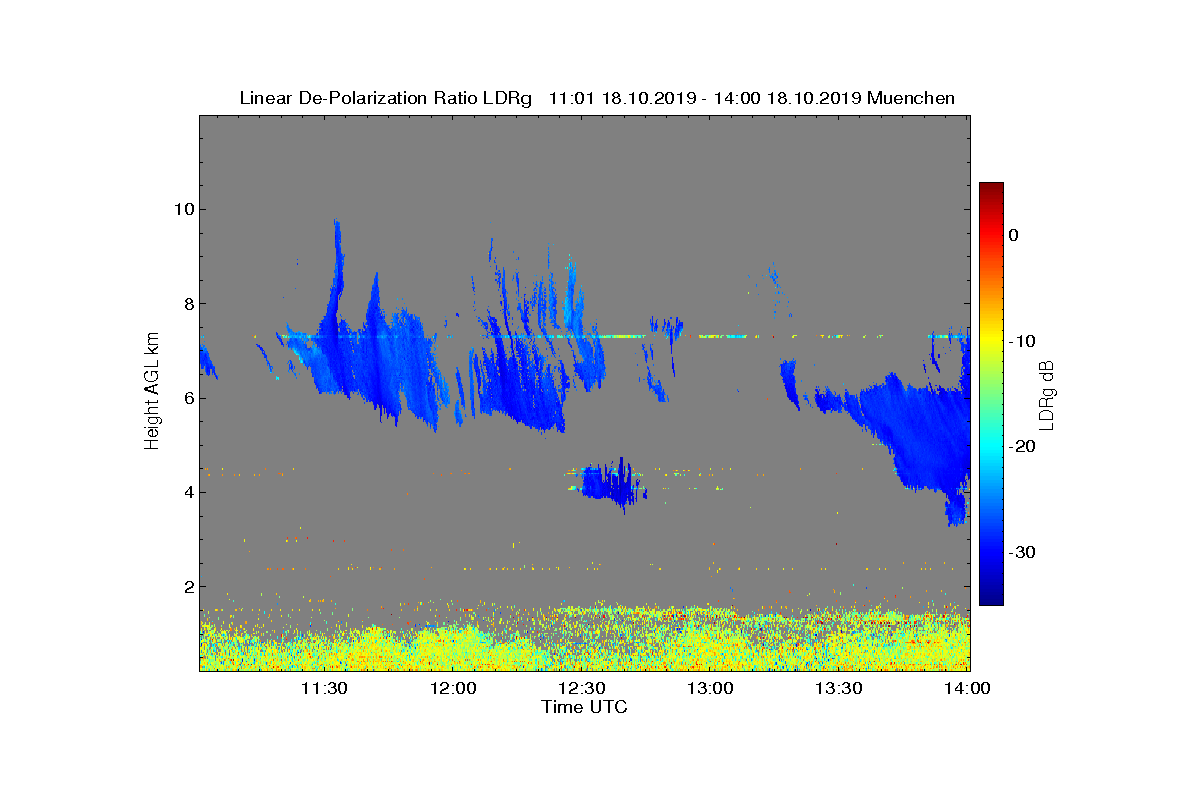
Task: Click the colorbar tick label -20
Action: (1020, 446)
